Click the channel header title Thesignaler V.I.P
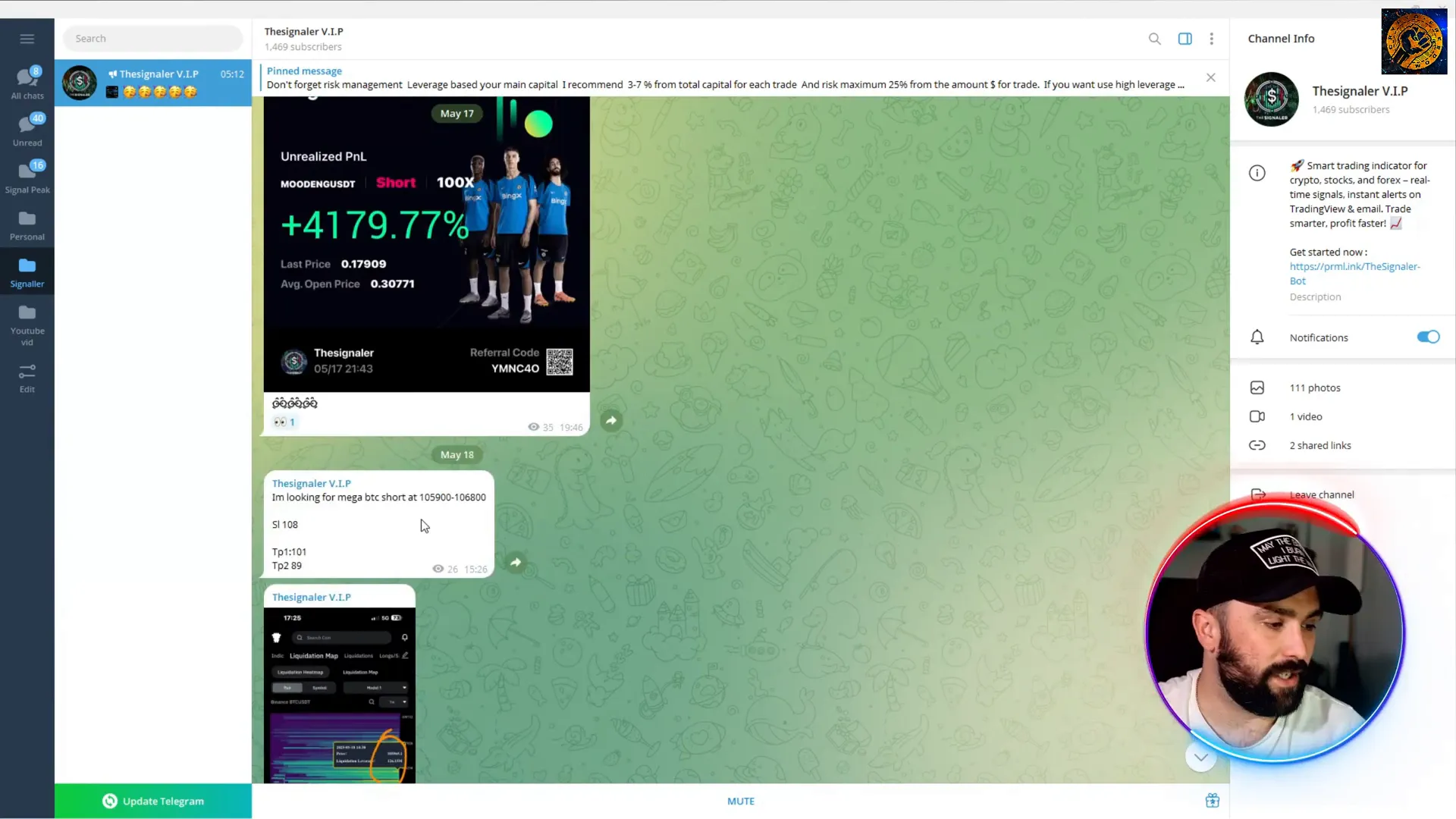 pos(303,32)
